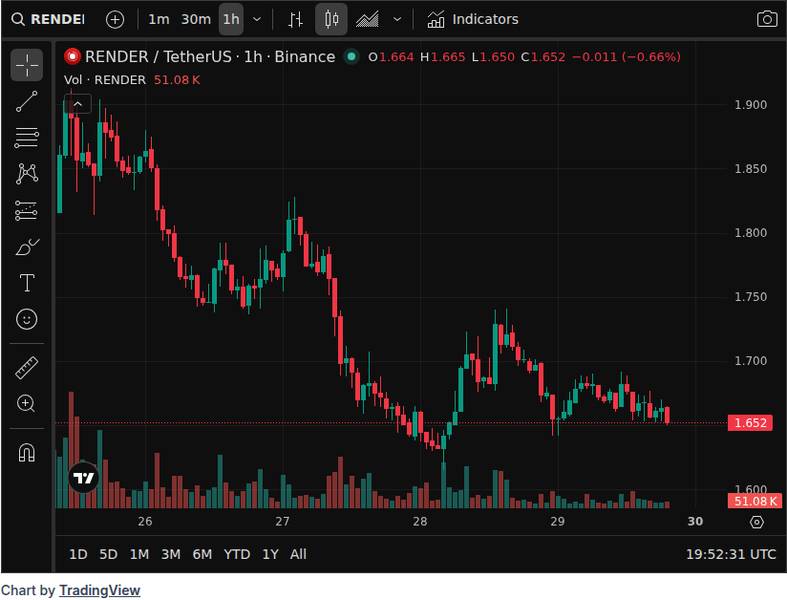Set range to YTD

click(237, 554)
